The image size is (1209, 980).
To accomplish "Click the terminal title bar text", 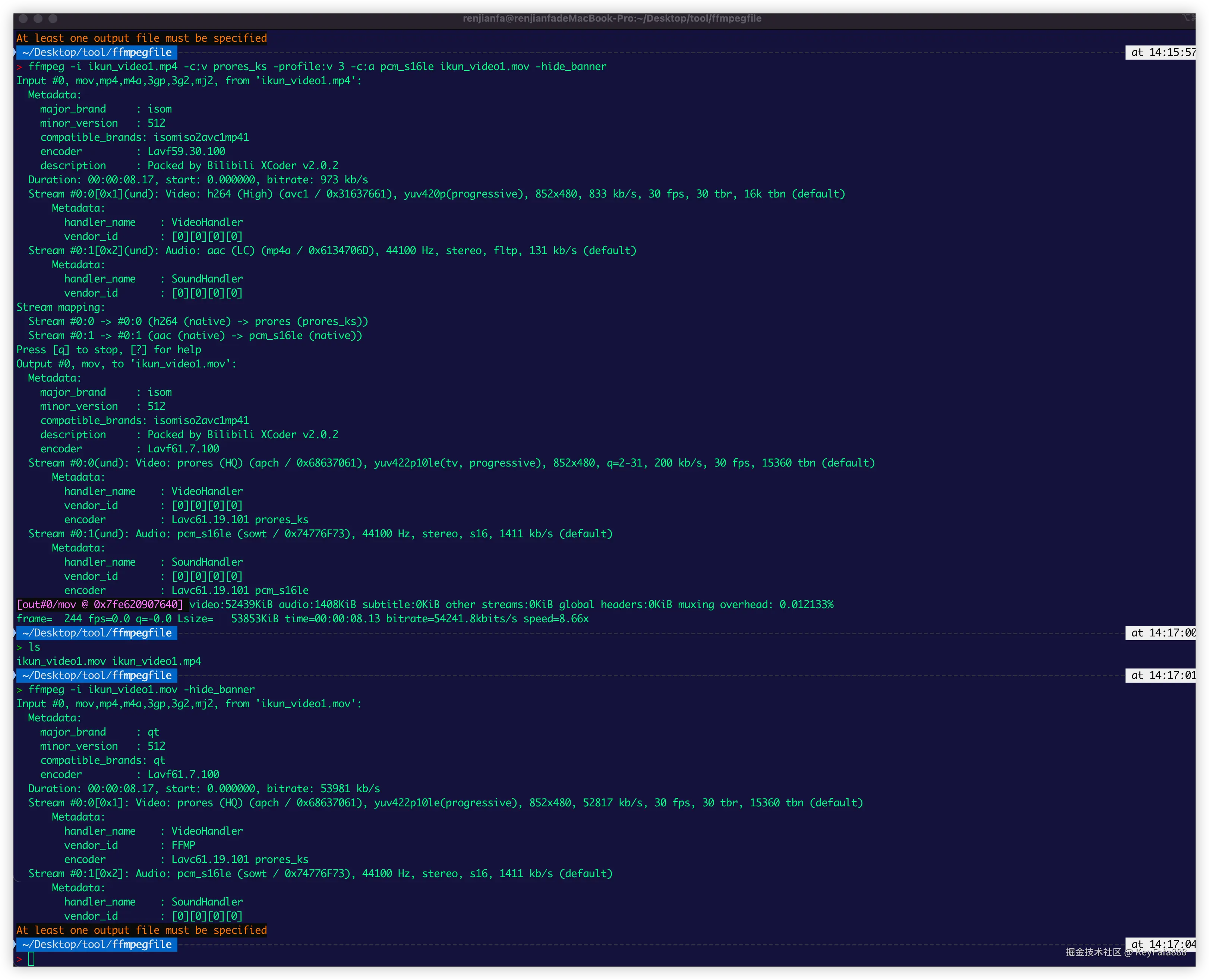I will (612, 19).
